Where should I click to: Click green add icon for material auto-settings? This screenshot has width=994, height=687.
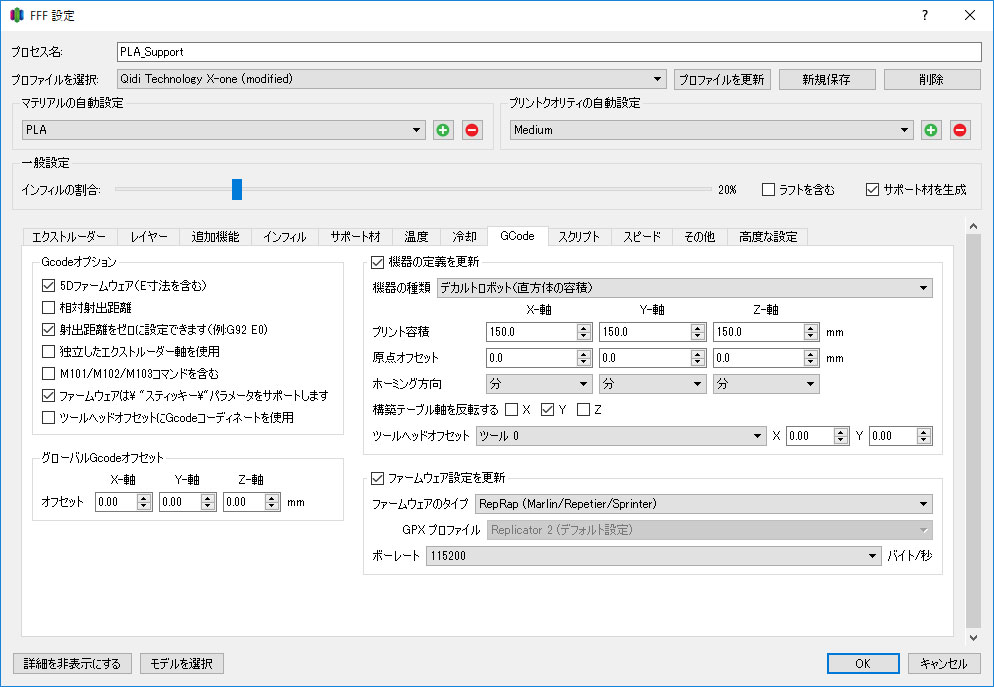tap(443, 130)
